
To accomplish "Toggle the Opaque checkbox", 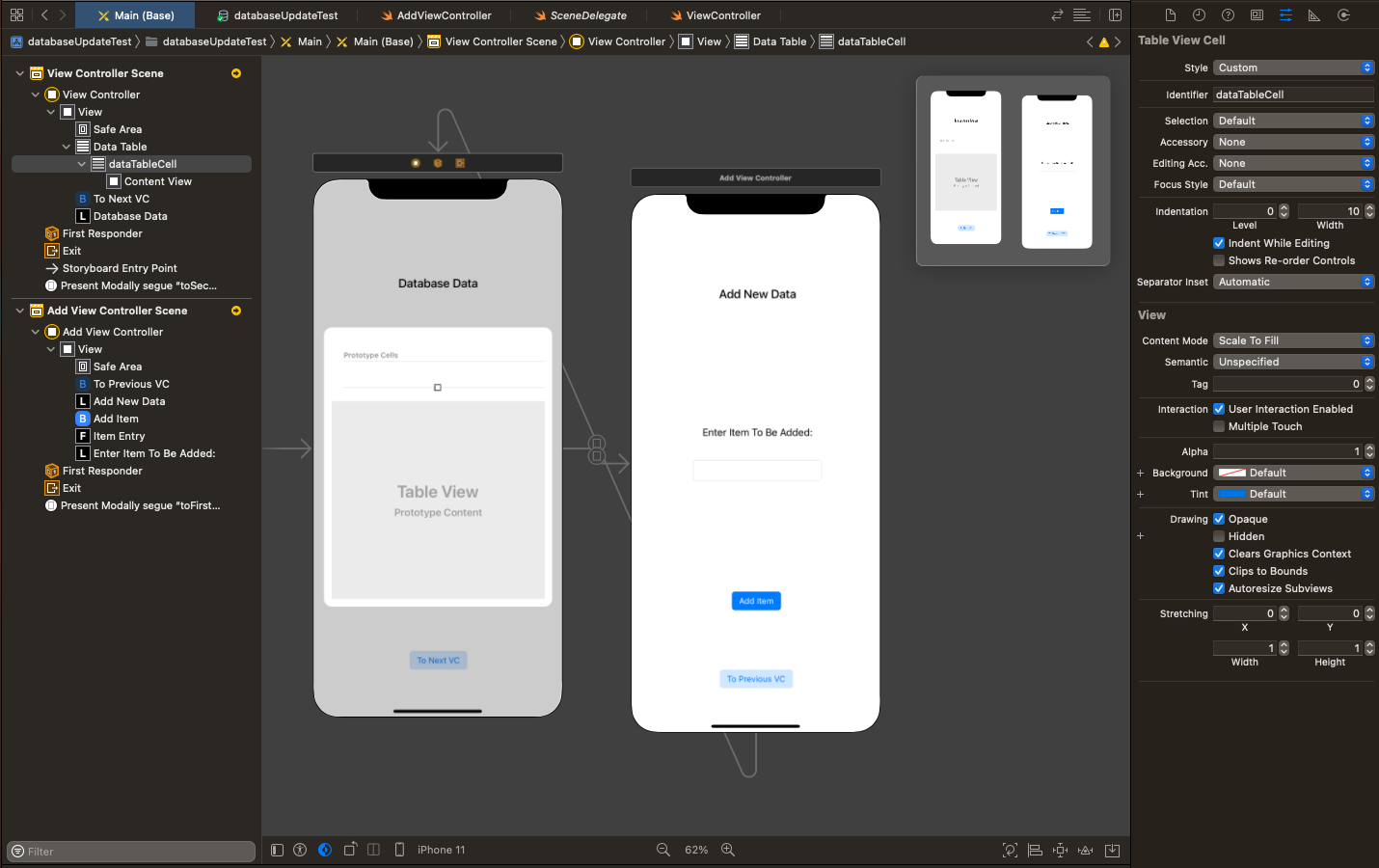I will coord(1219,519).
